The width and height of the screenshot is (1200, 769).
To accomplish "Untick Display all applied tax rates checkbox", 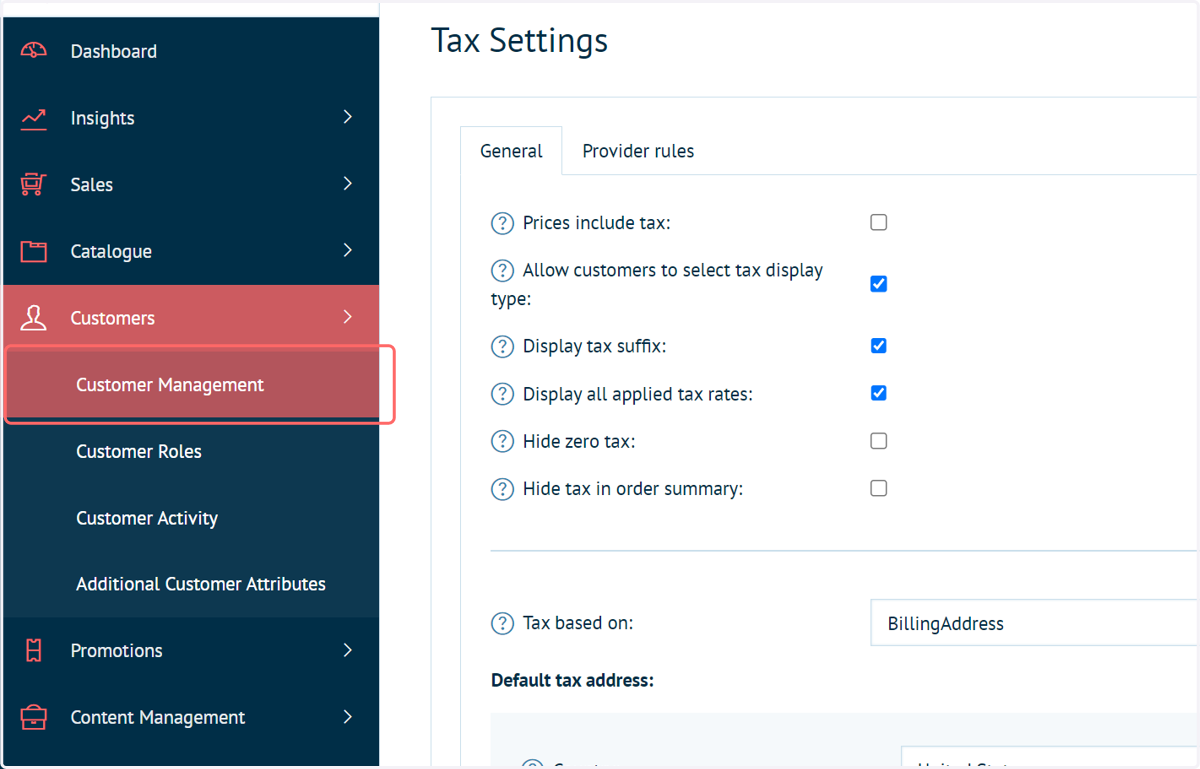I will [879, 393].
